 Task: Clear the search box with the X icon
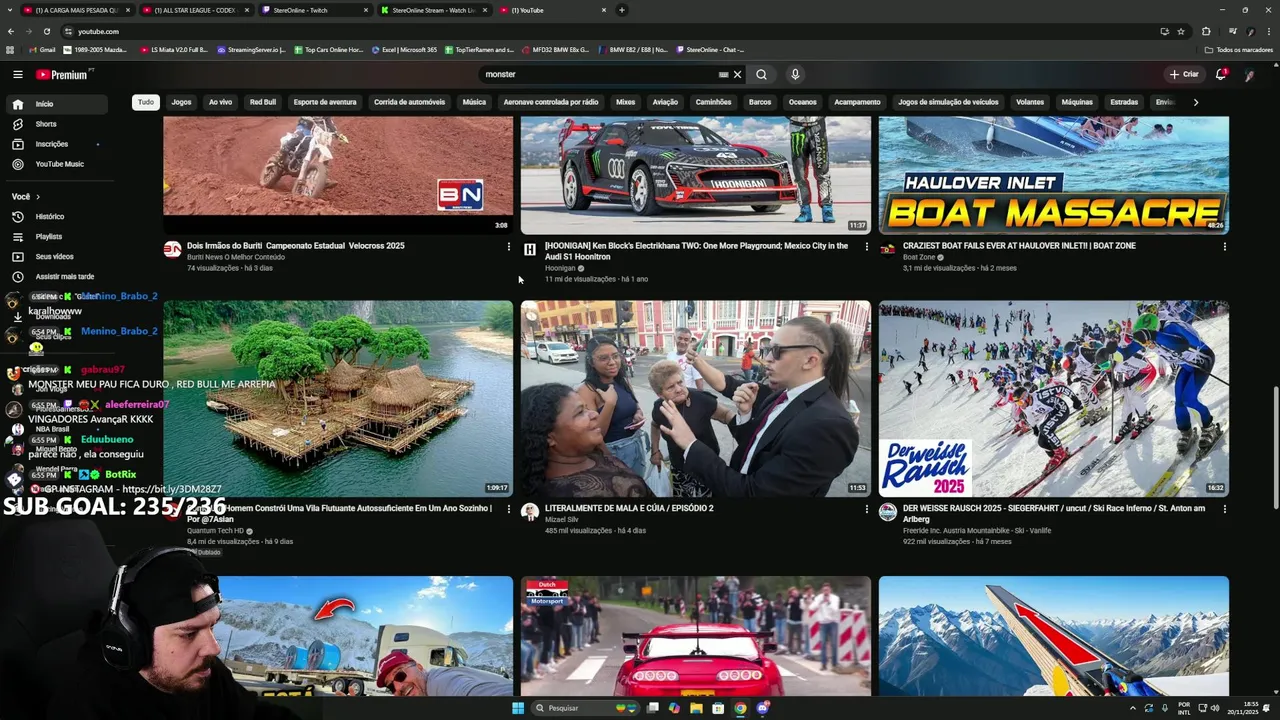[737, 74]
